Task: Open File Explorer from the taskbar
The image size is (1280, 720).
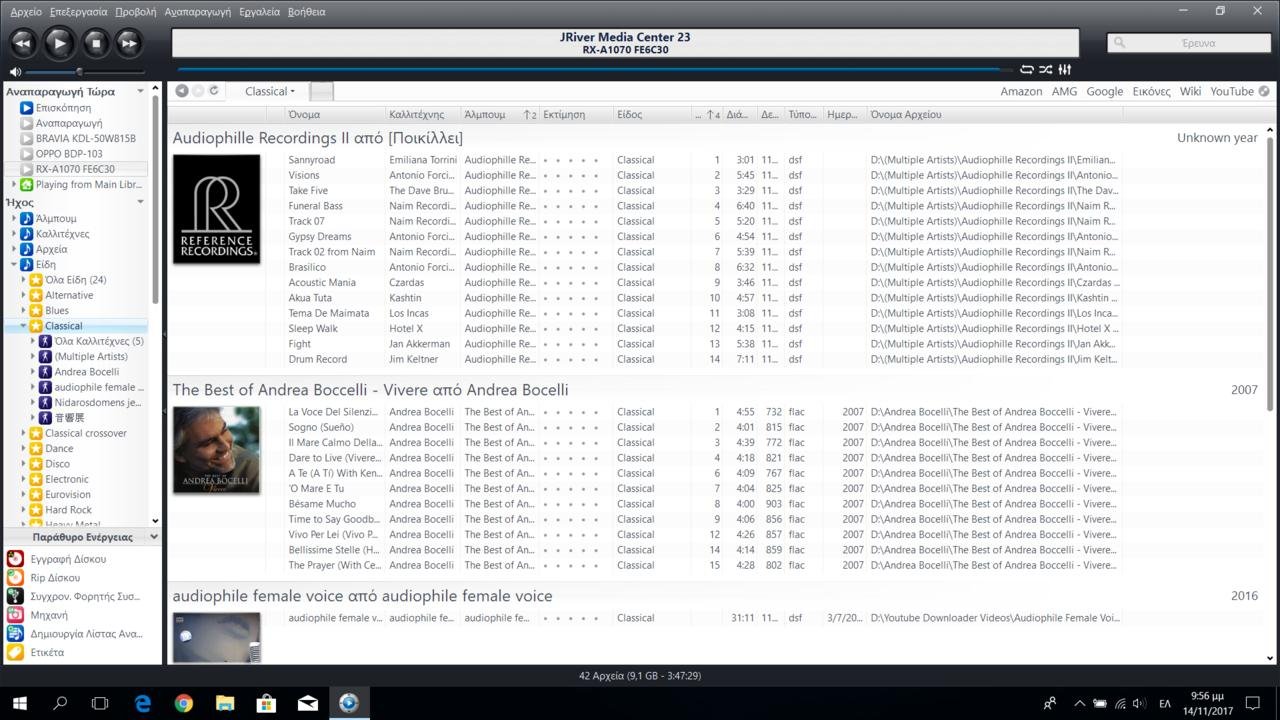Action: [x=225, y=703]
